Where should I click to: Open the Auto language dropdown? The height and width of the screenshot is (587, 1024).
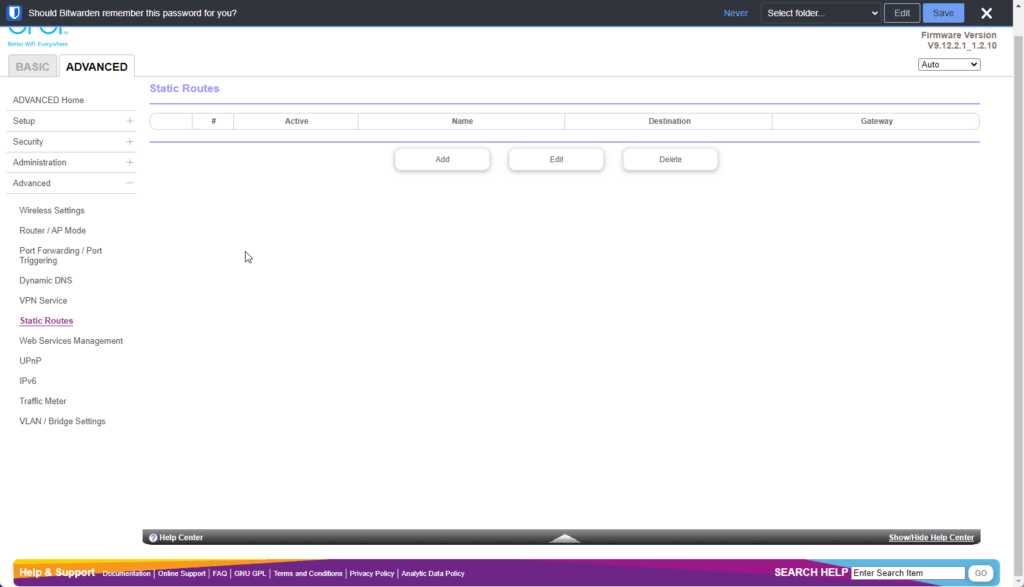point(949,65)
